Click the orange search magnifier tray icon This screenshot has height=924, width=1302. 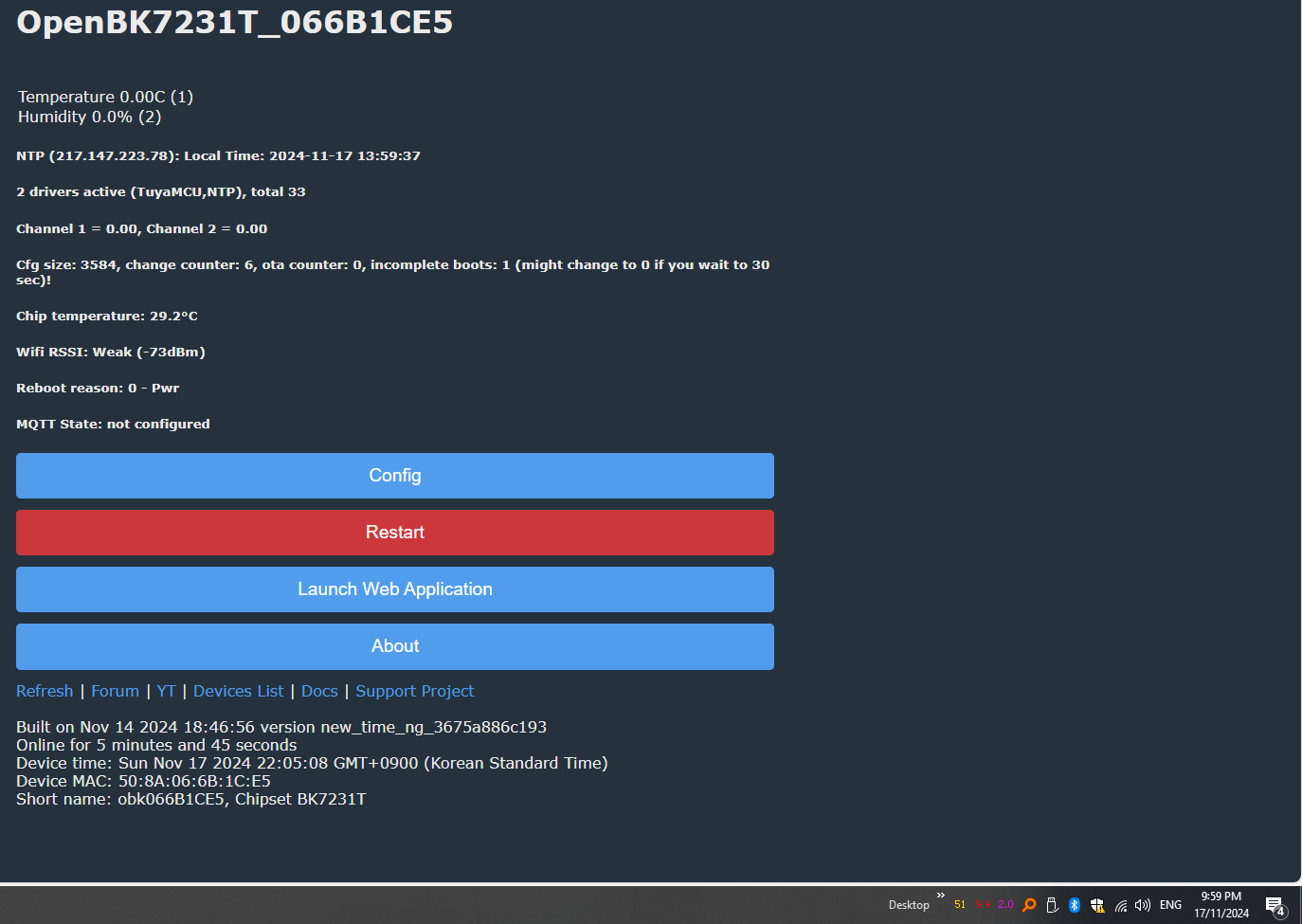1029,905
